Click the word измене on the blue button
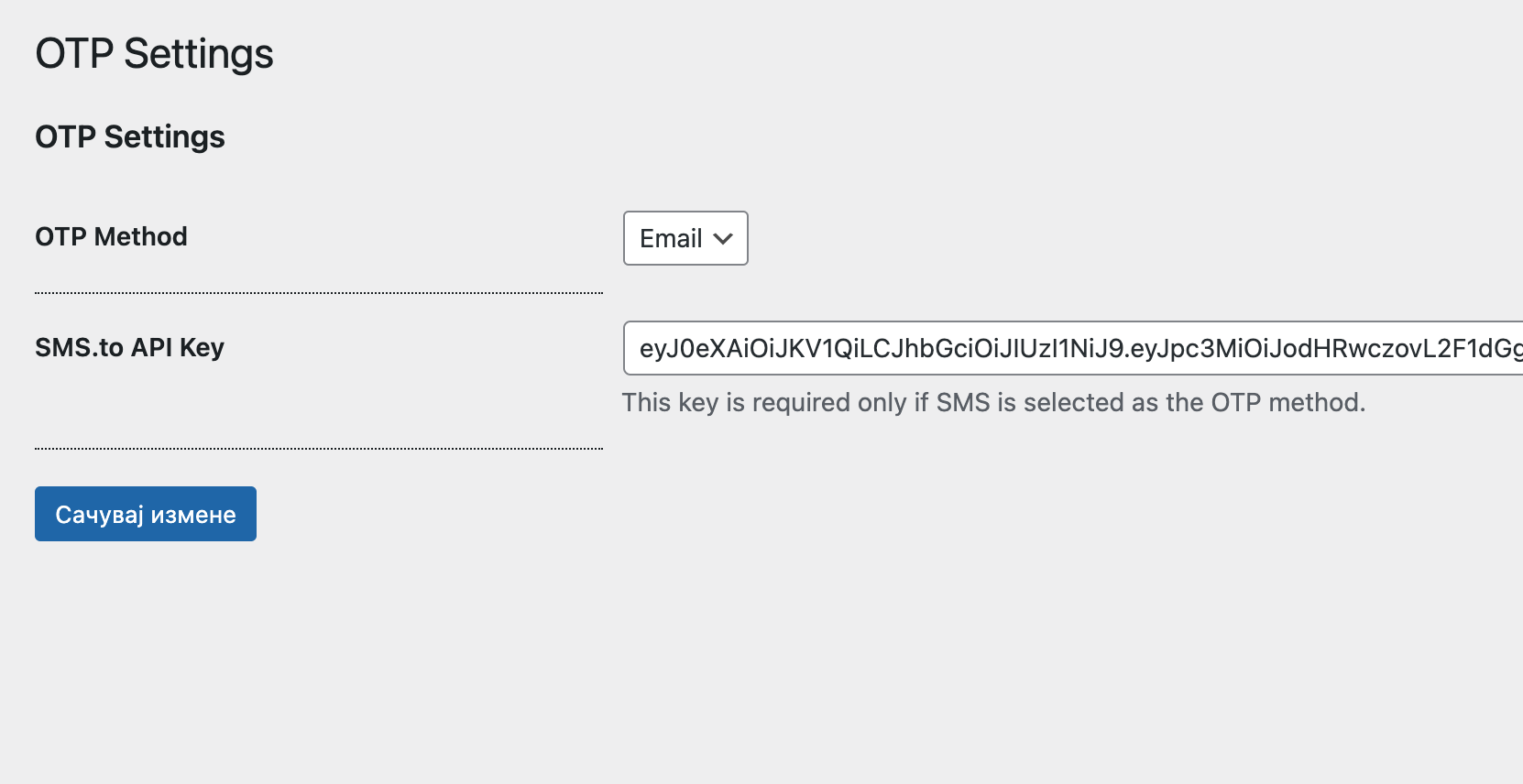Viewport: 1523px width, 784px height. click(193, 515)
